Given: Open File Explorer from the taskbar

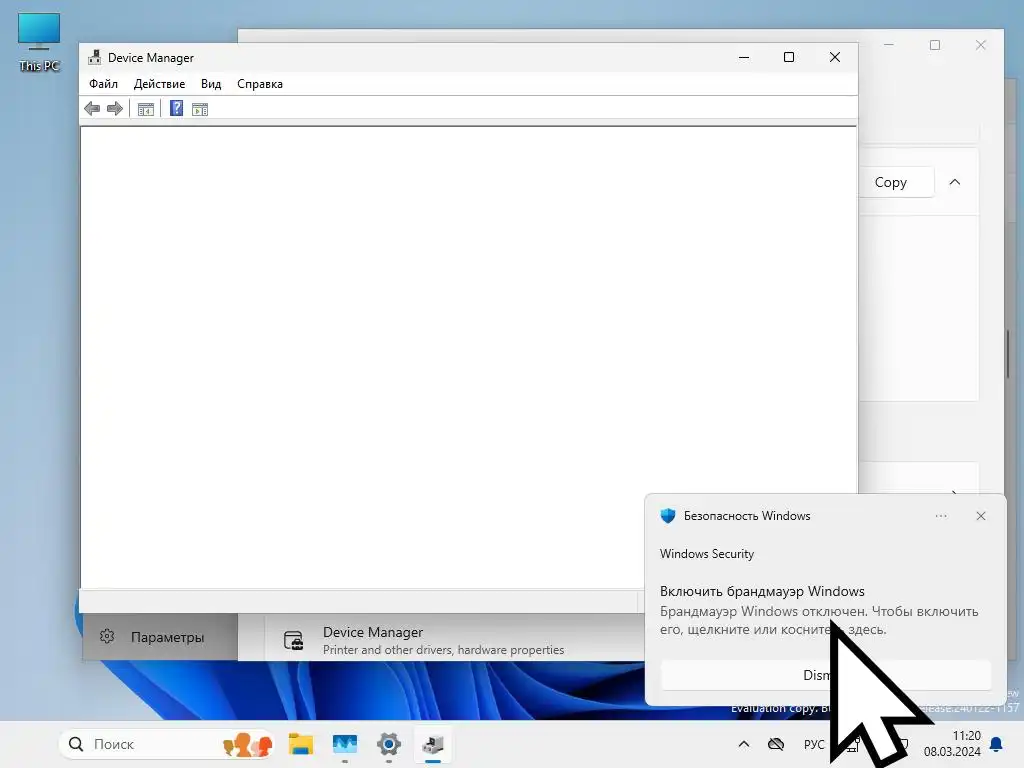Looking at the screenshot, I should click(301, 744).
